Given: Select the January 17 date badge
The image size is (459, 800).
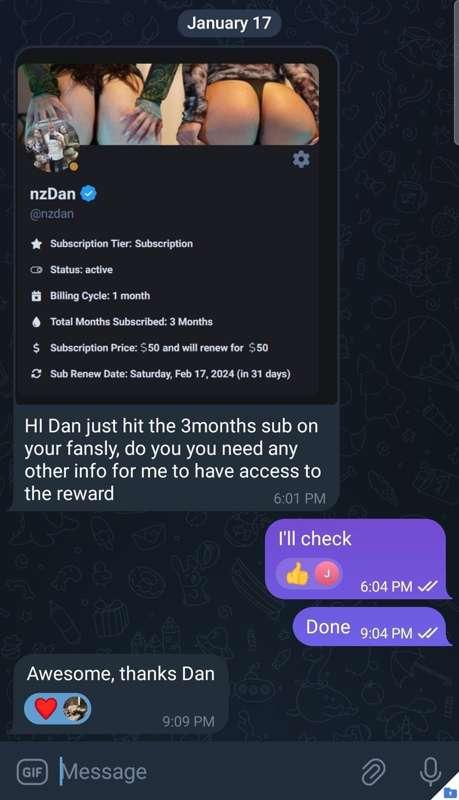Looking at the screenshot, I should [229, 23].
